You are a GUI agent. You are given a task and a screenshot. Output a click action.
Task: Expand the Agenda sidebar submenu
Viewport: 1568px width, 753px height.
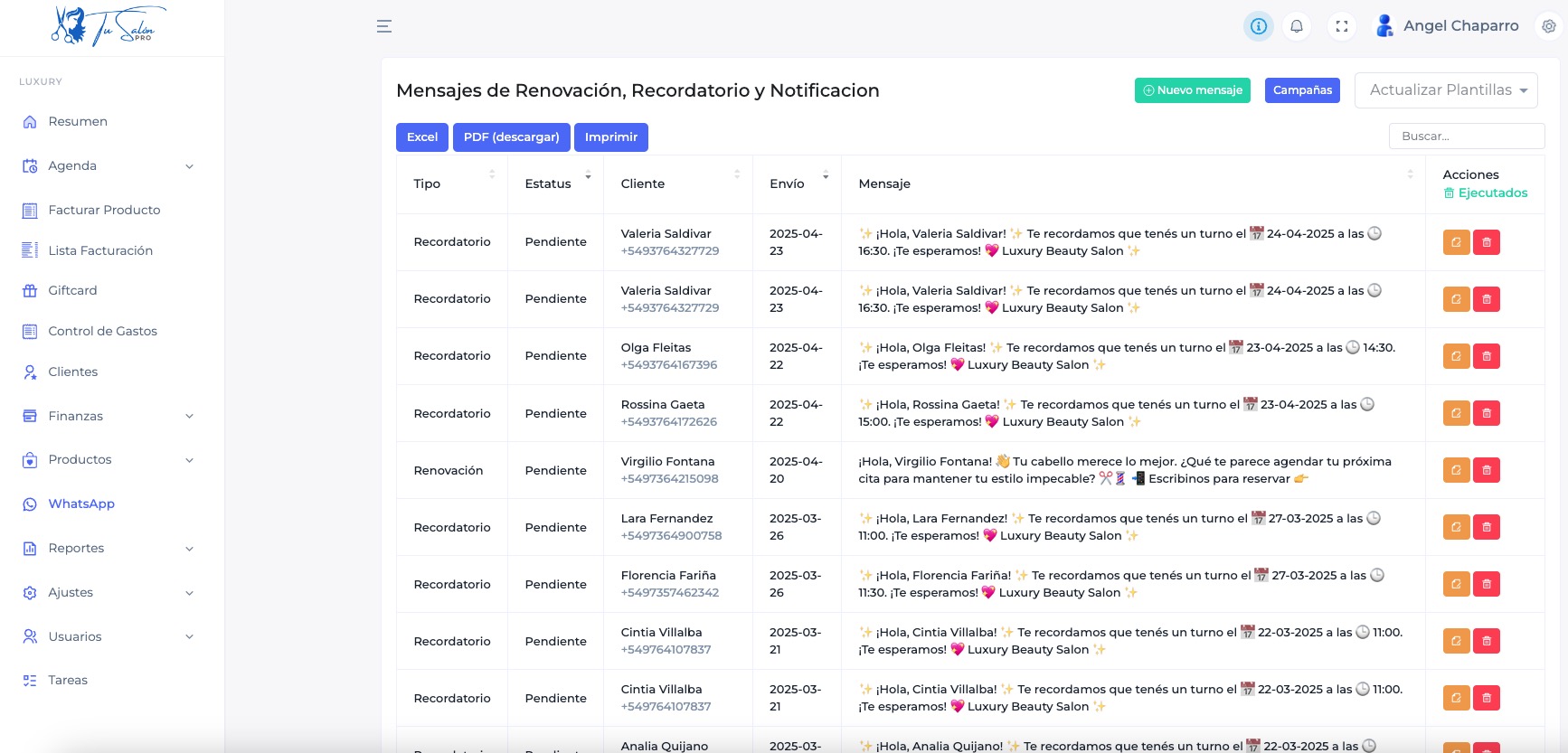[x=109, y=165]
